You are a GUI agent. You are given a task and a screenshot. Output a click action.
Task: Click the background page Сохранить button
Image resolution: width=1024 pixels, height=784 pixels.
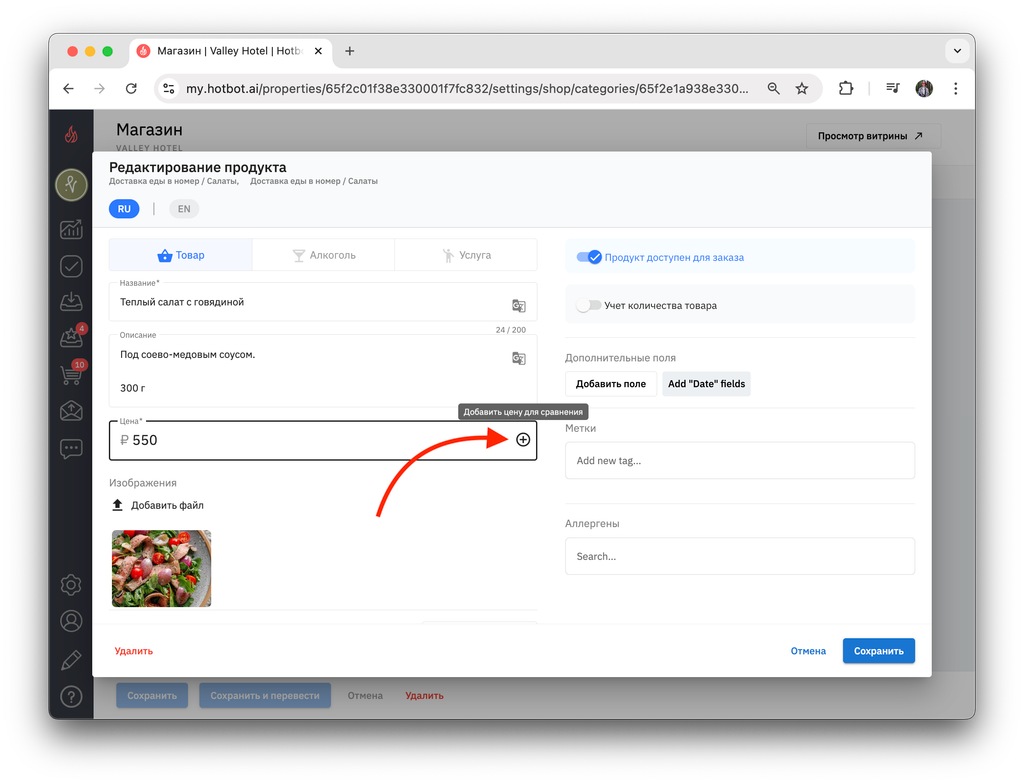(152, 696)
